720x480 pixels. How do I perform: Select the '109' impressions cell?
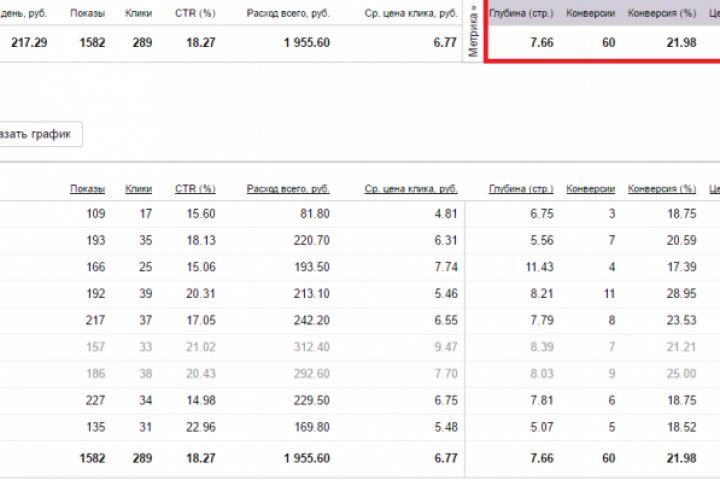[x=96, y=214]
